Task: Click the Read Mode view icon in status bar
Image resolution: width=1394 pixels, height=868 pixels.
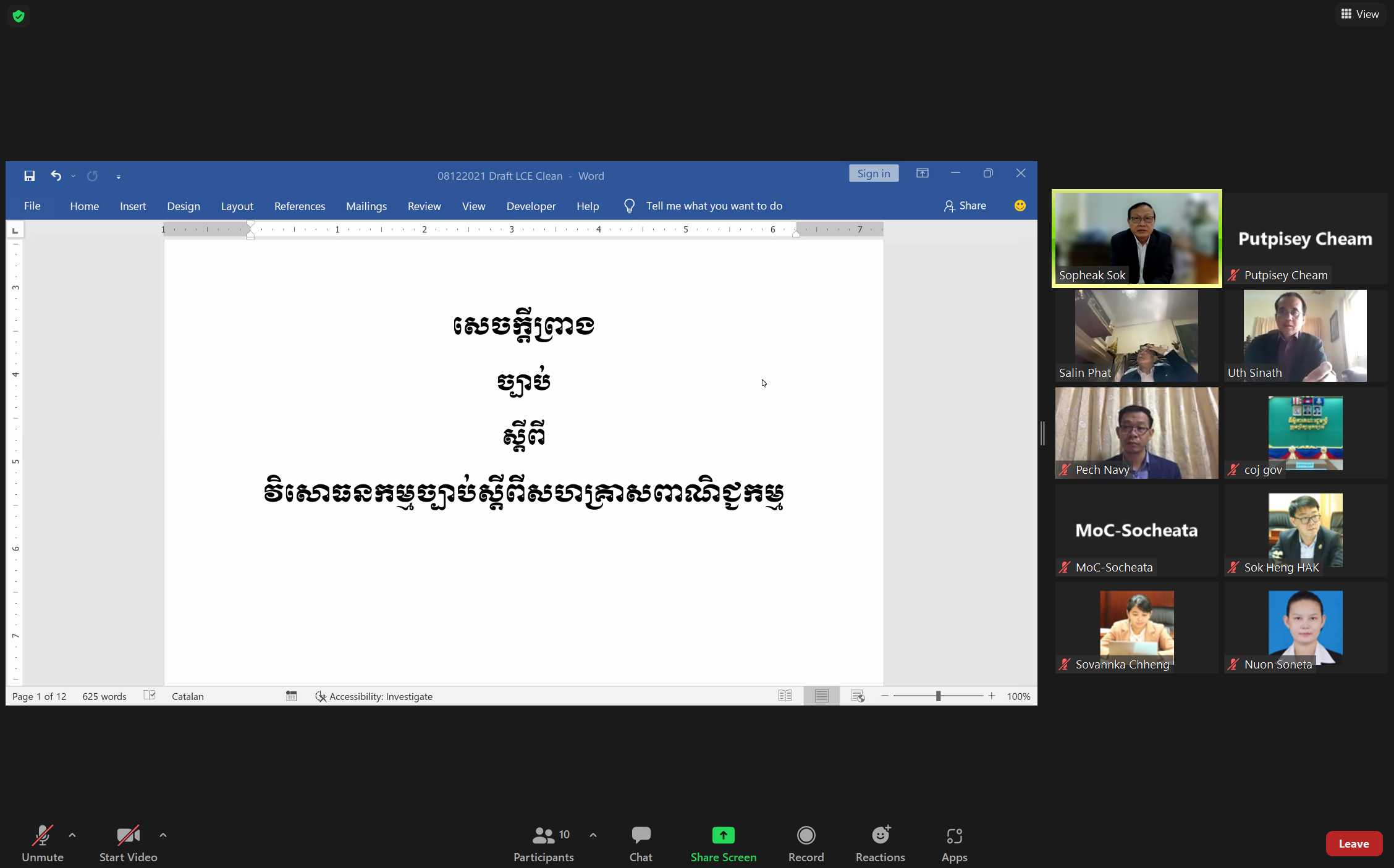Action: (x=786, y=696)
